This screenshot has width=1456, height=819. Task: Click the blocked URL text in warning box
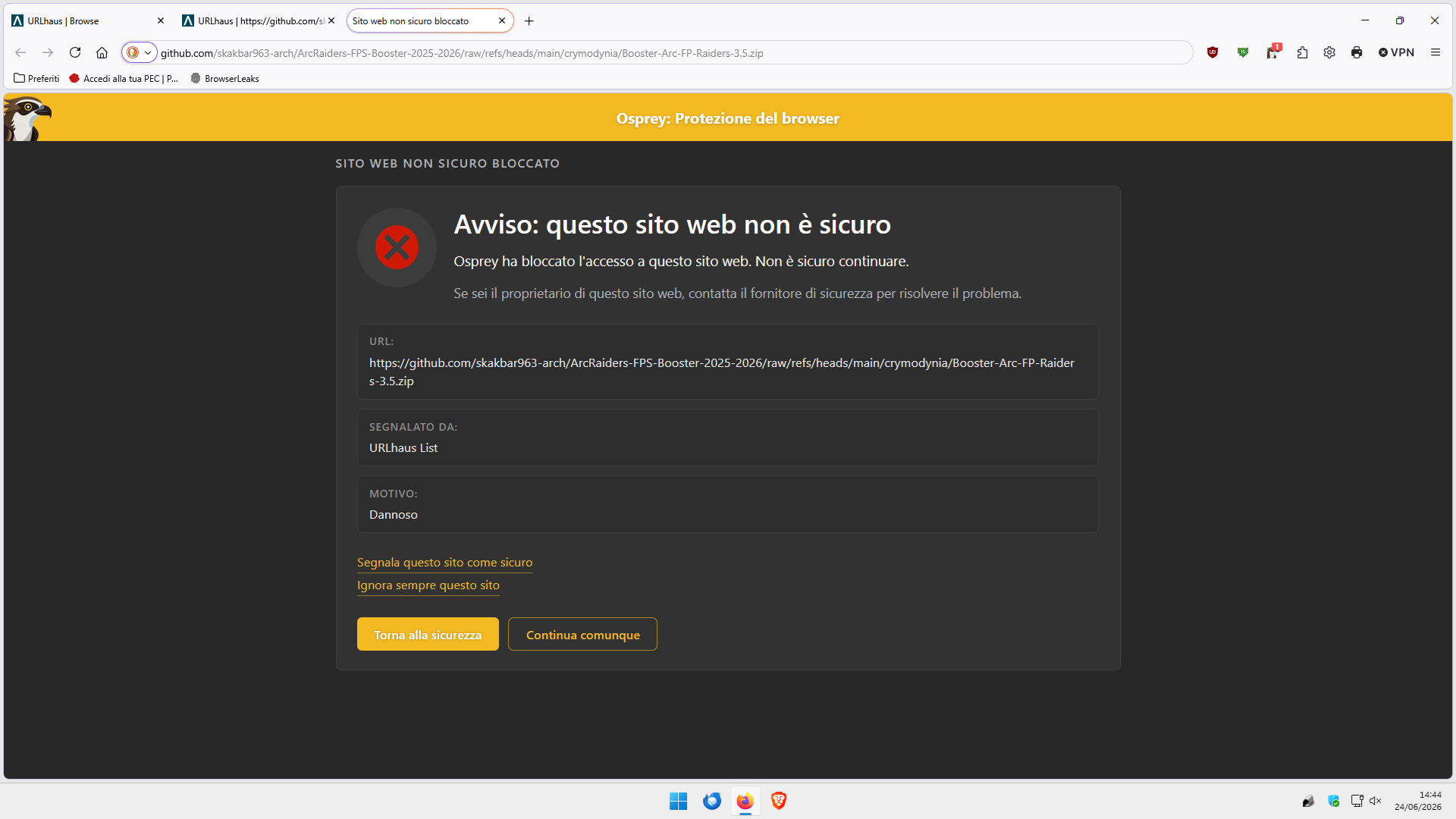(x=722, y=372)
